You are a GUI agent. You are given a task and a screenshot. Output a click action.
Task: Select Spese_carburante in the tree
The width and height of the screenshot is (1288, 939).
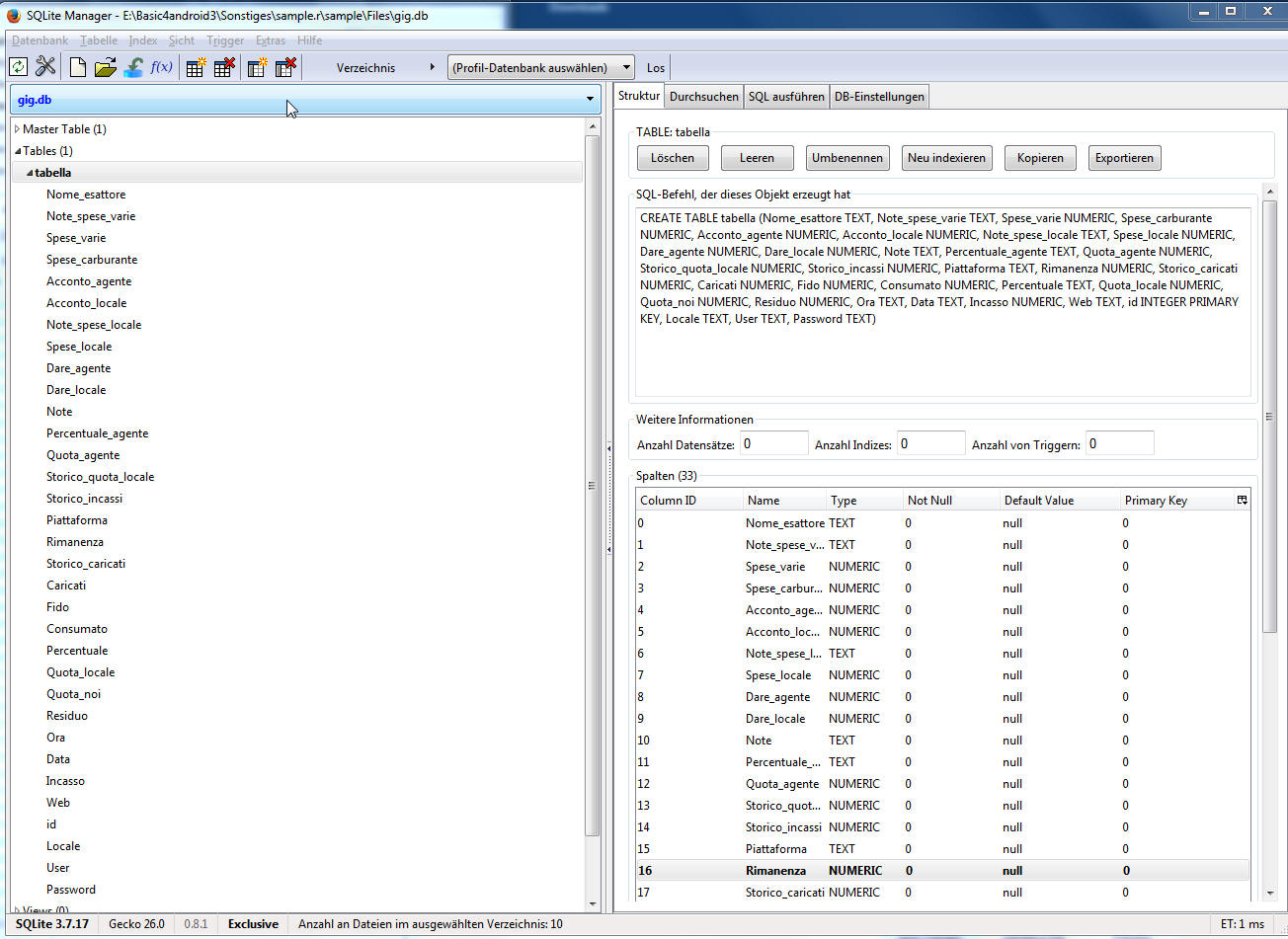point(92,260)
